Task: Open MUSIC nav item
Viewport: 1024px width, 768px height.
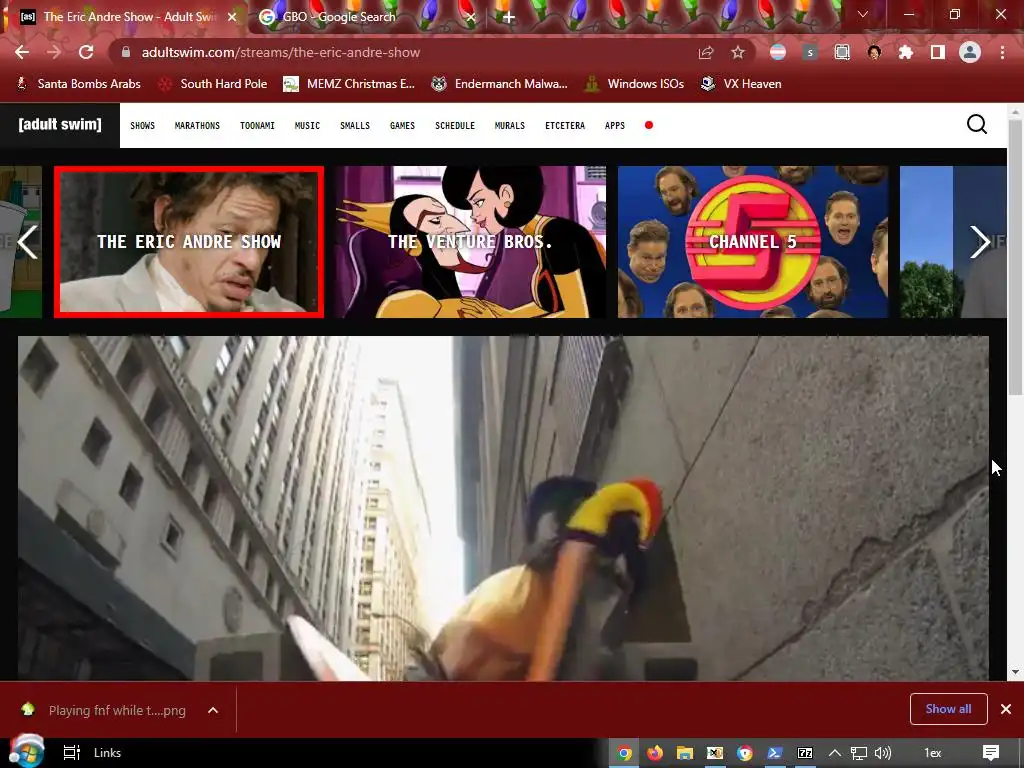Action: [307, 125]
